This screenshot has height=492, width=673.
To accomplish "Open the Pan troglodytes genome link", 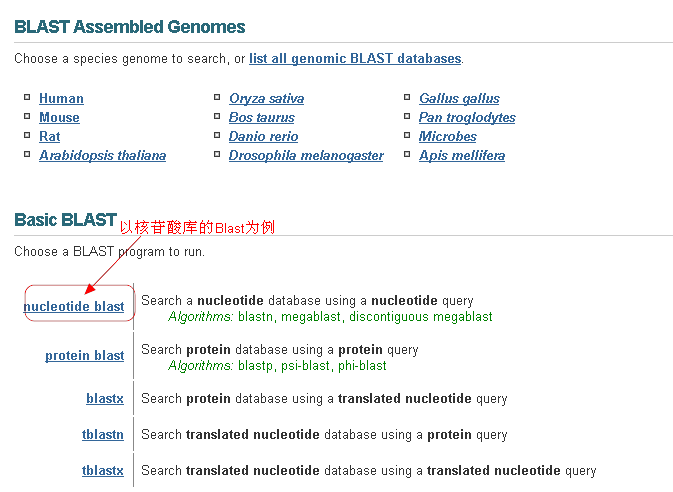I will (467, 118).
